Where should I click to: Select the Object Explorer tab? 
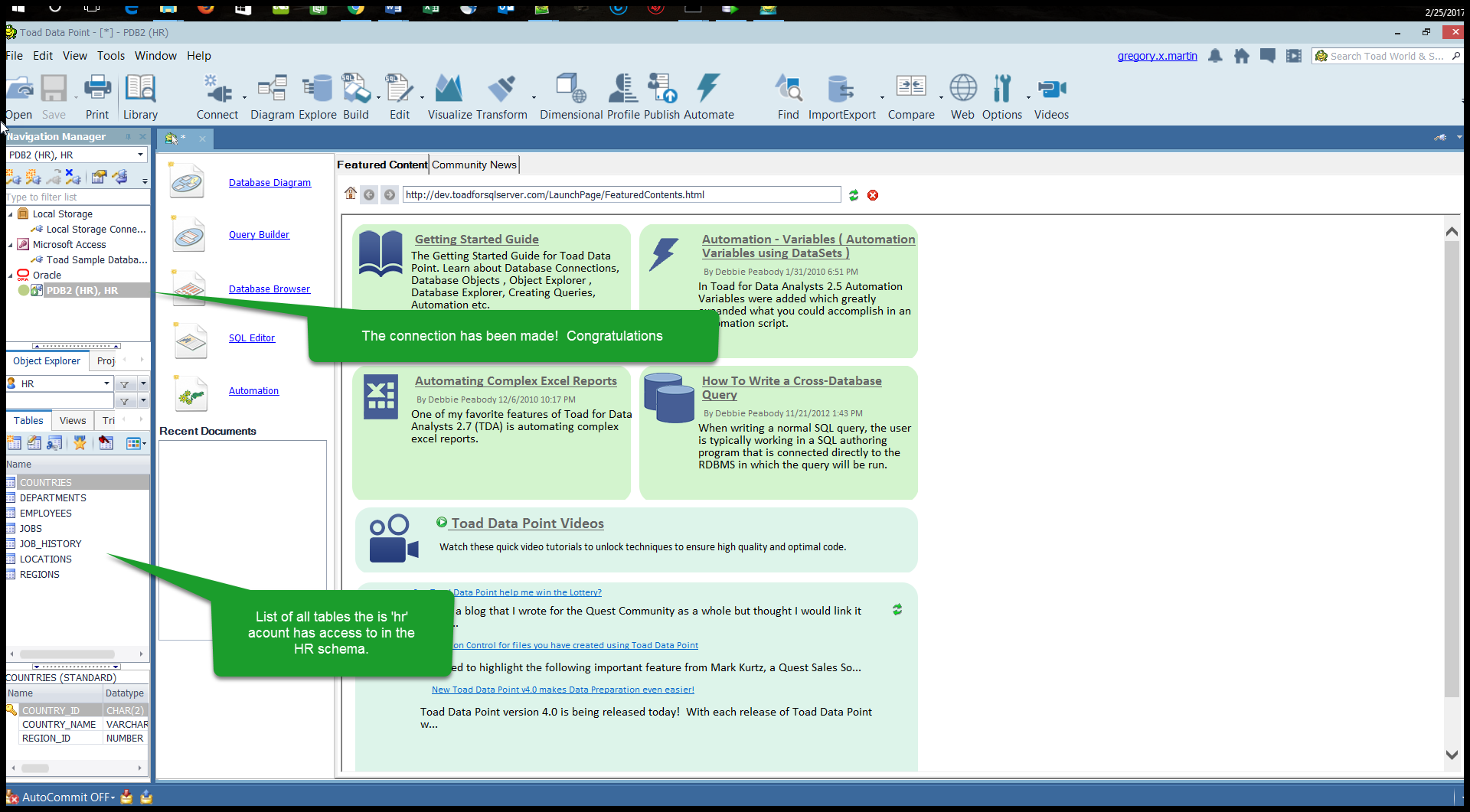[47, 360]
